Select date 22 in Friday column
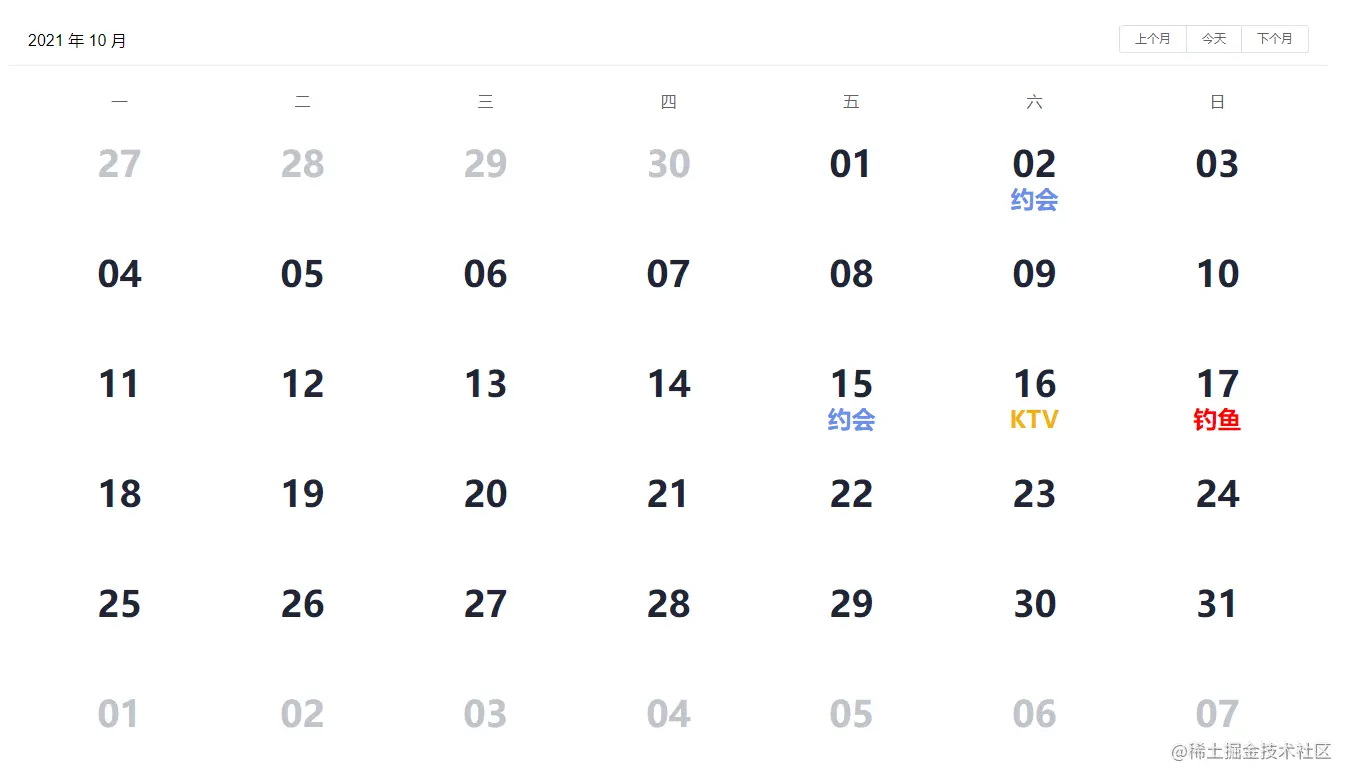The image size is (1354, 784). tap(851, 495)
